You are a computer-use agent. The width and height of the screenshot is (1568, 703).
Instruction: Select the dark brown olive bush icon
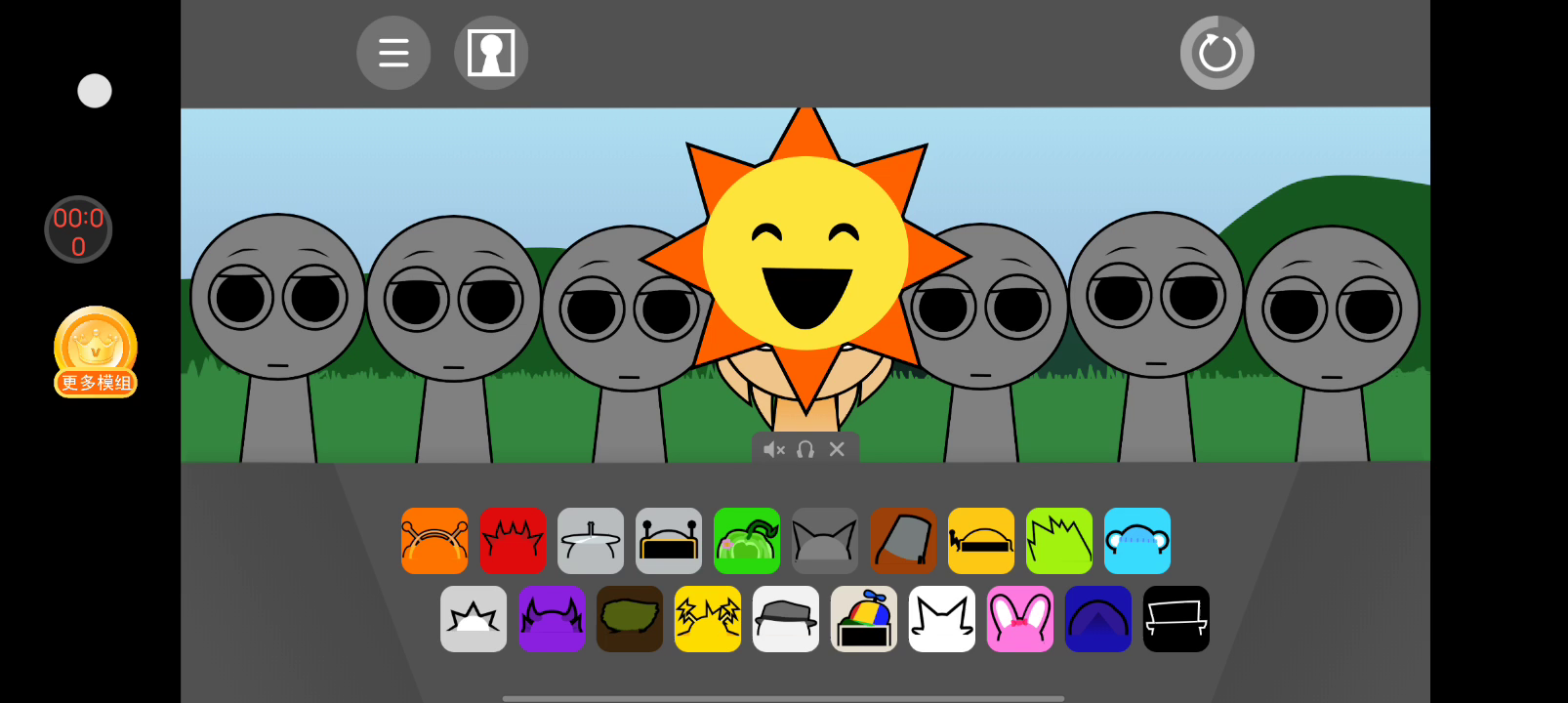pos(630,619)
